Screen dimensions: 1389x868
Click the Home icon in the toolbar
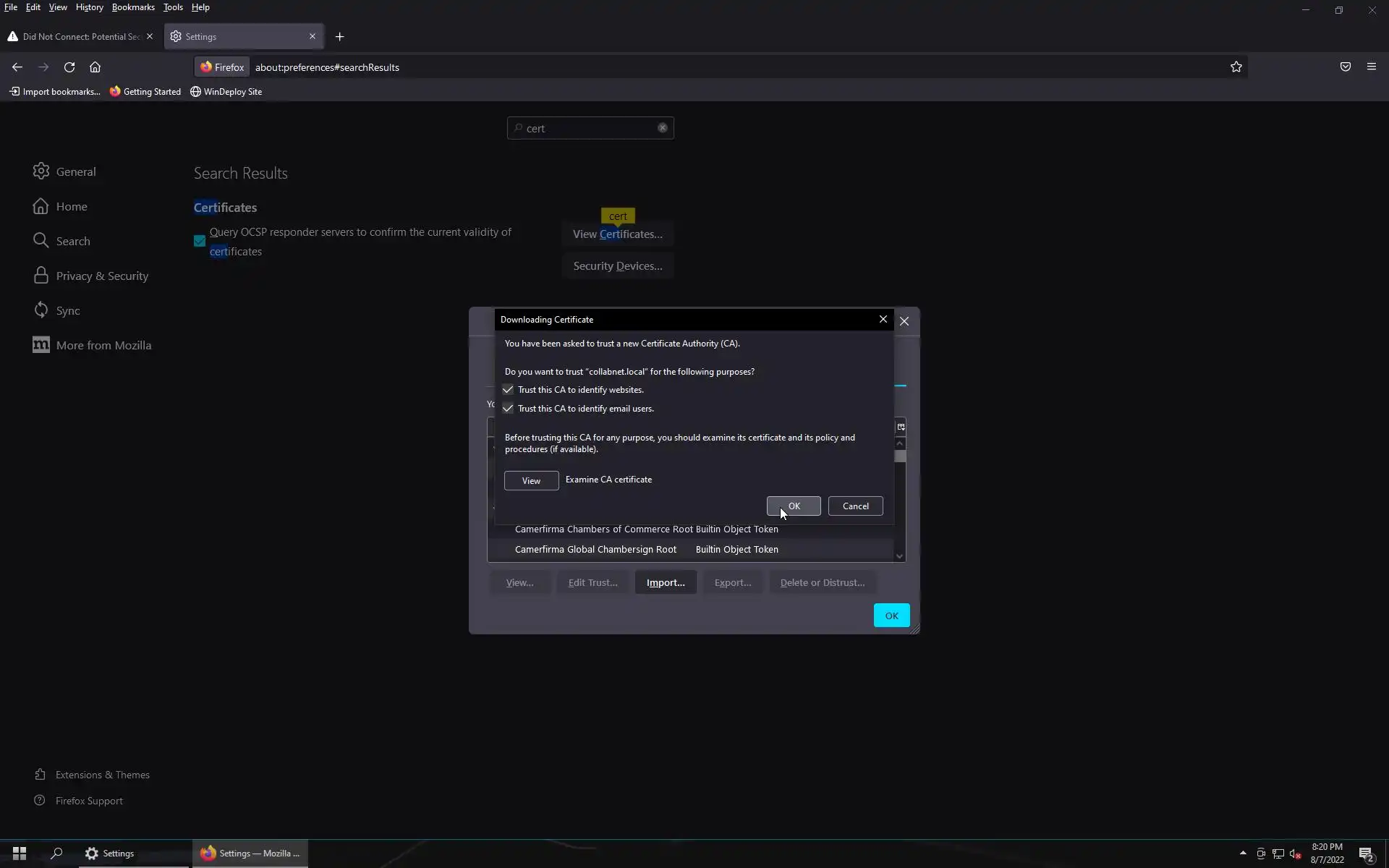95,67
